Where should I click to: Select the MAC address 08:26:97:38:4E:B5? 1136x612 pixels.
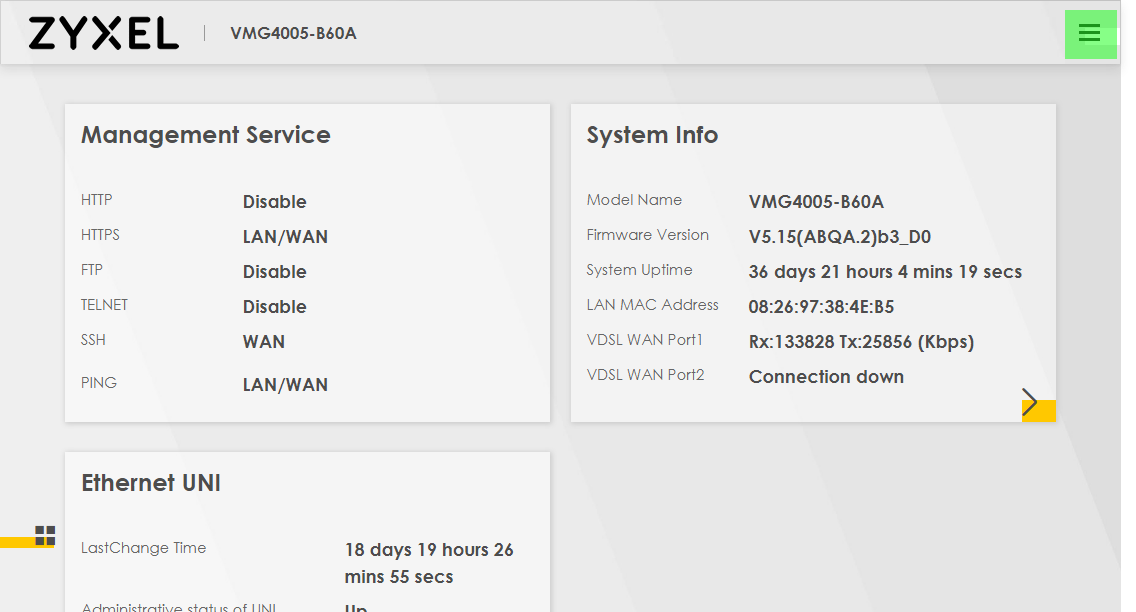tap(822, 307)
